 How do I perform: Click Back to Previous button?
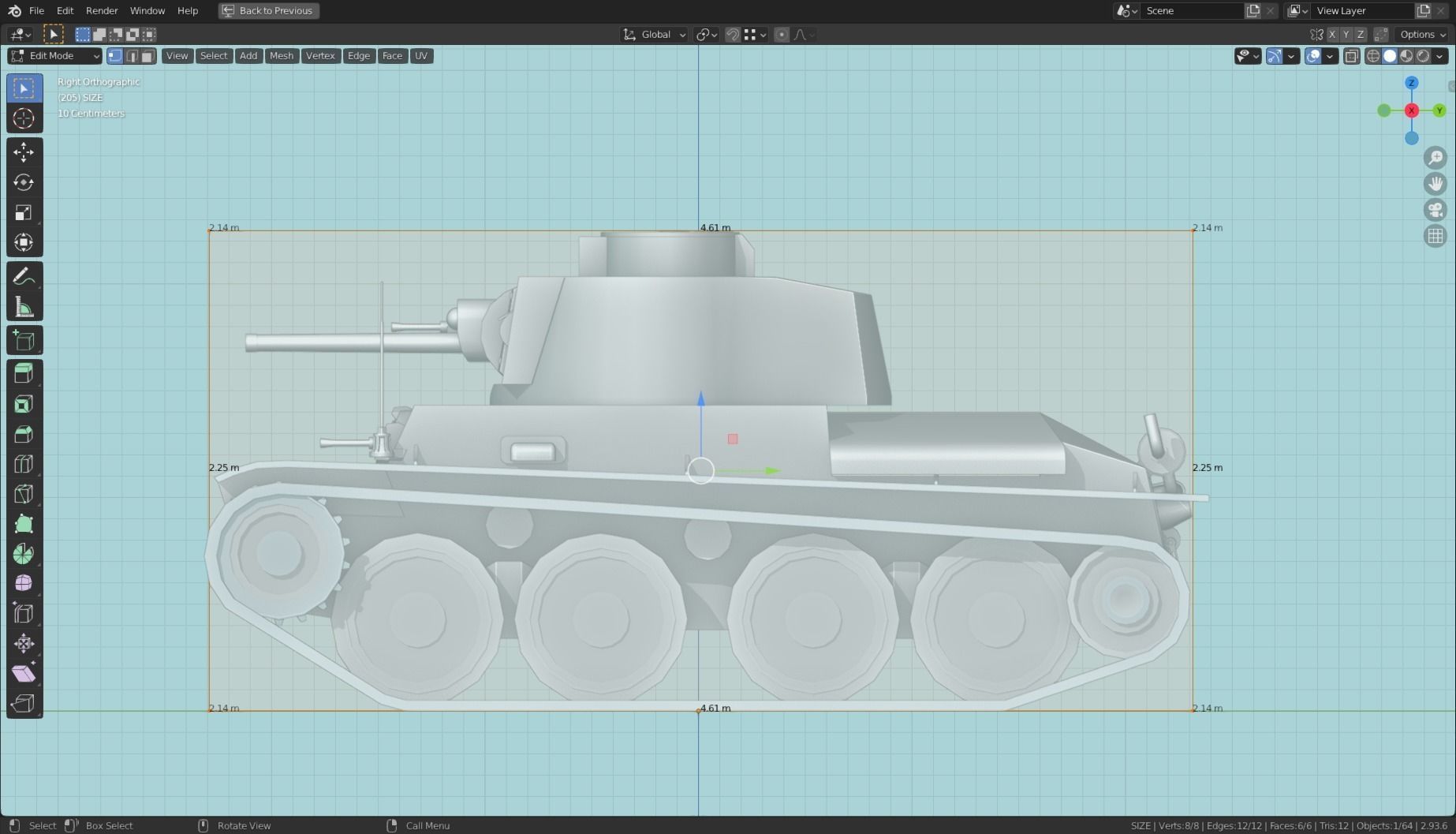coord(269,10)
